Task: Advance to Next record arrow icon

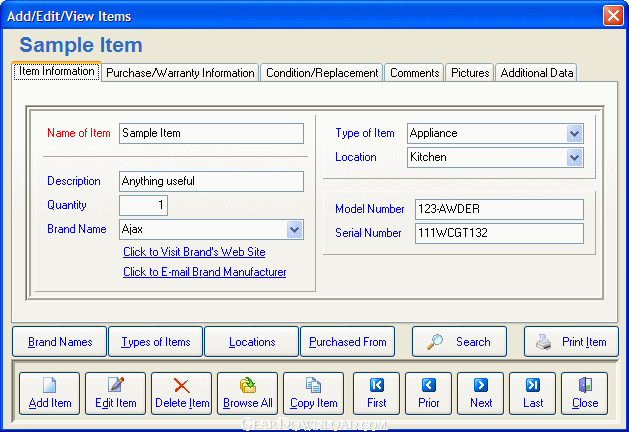Action: click(x=481, y=385)
